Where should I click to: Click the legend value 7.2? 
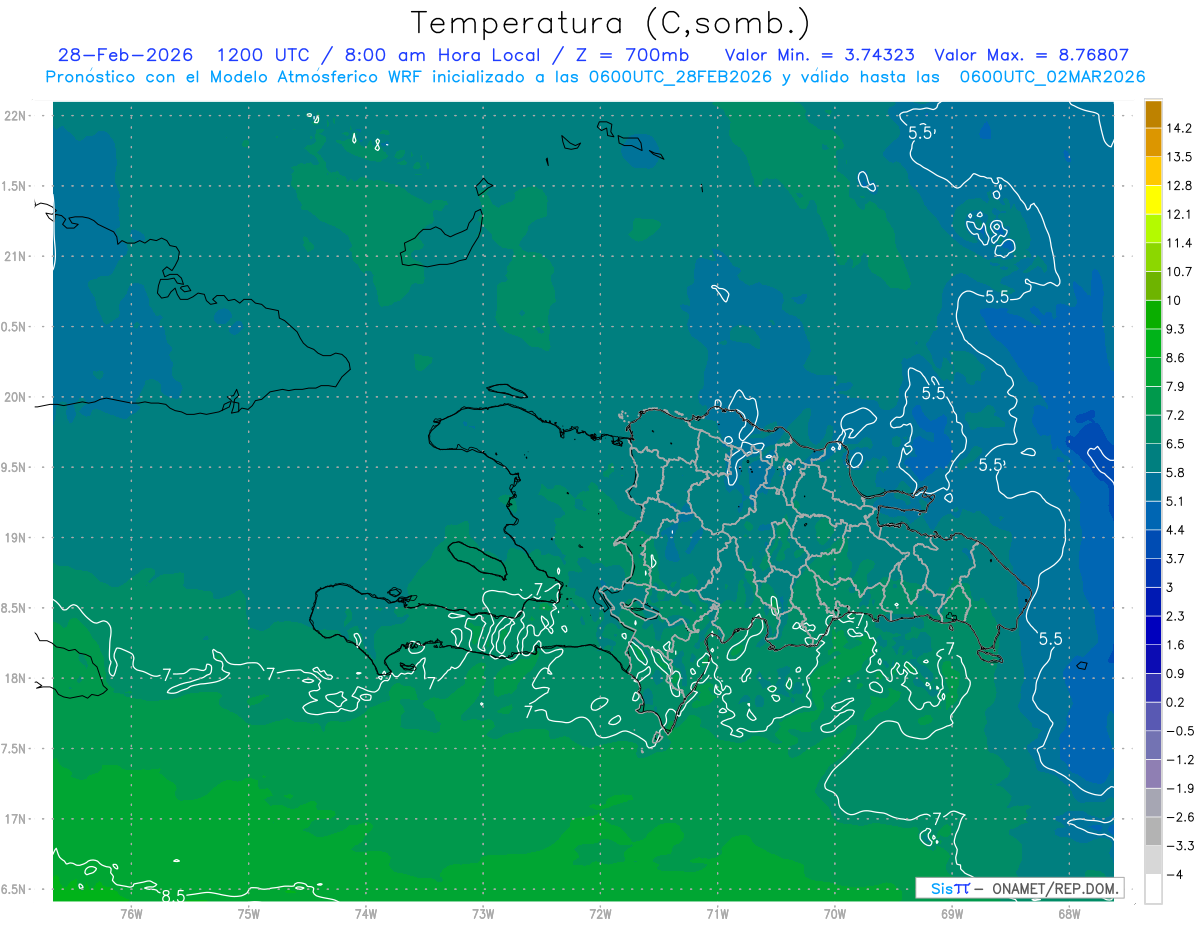(1177, 415)
